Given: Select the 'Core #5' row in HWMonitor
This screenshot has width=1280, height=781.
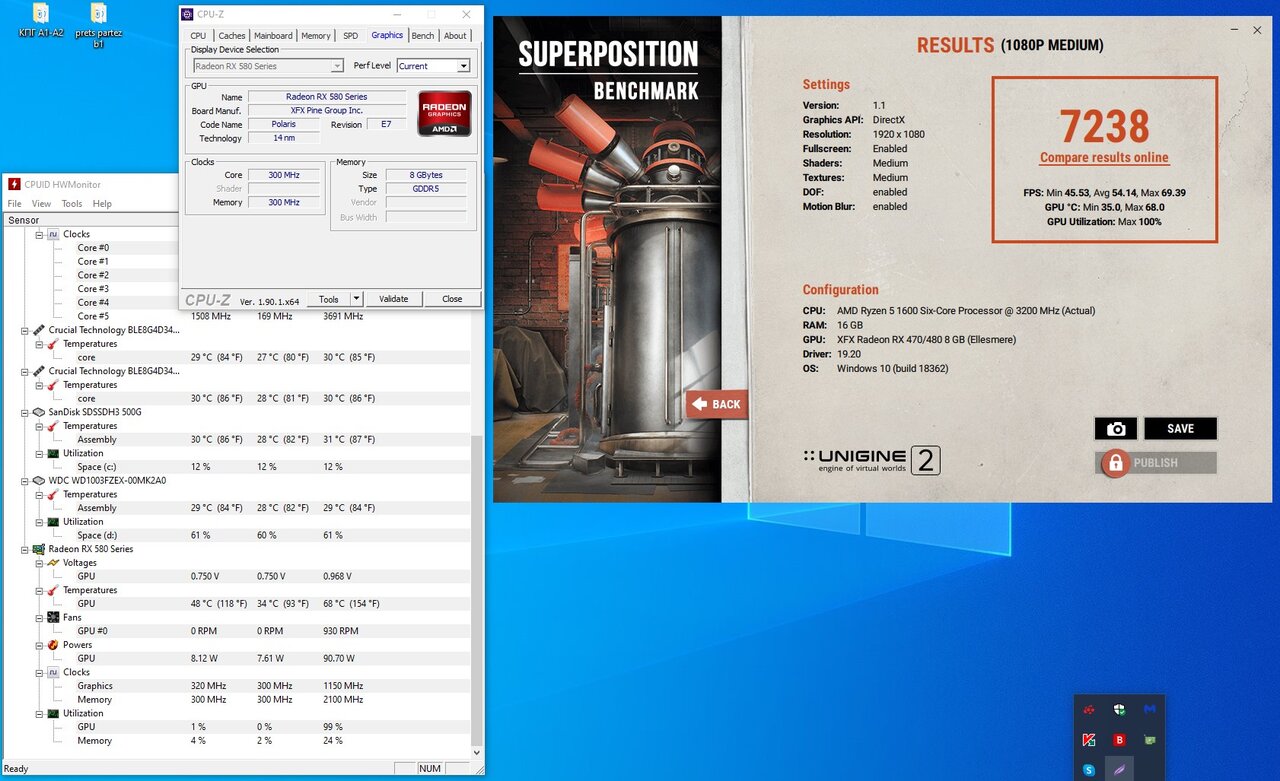Looking at the screenshot, I should [237, 316].
